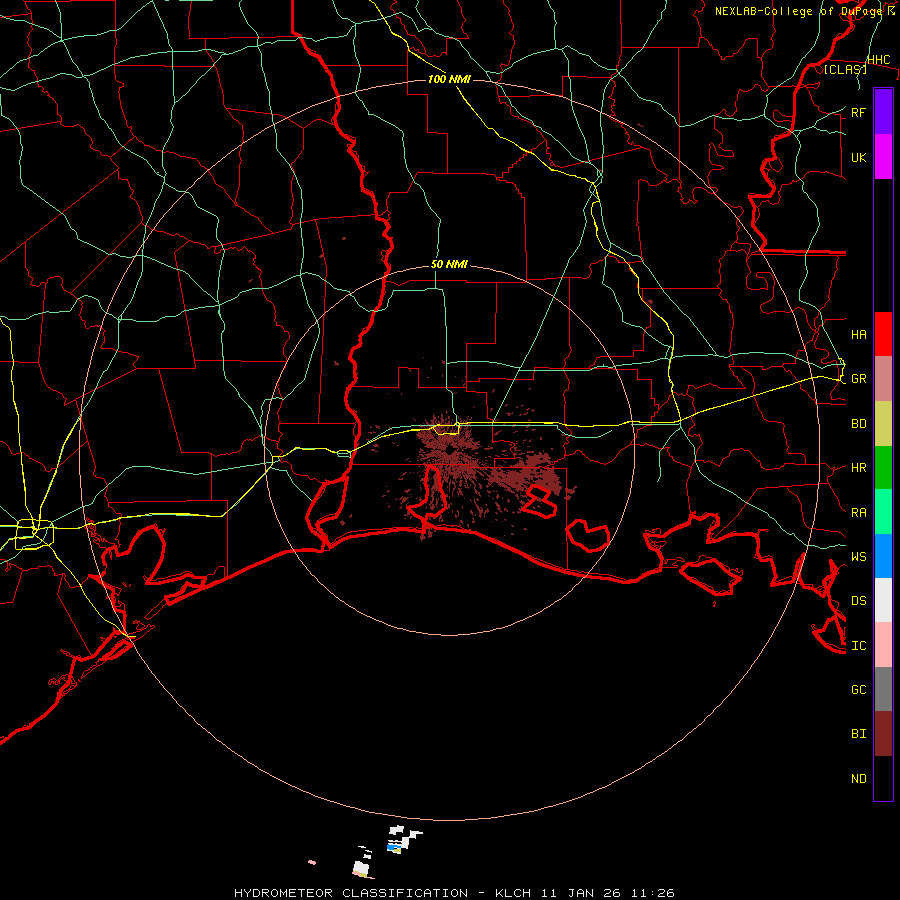Click the IC pink legend swatch
The height and width of the screenshot is (900, 900).
pyautogui.click(x=883, y=645)
